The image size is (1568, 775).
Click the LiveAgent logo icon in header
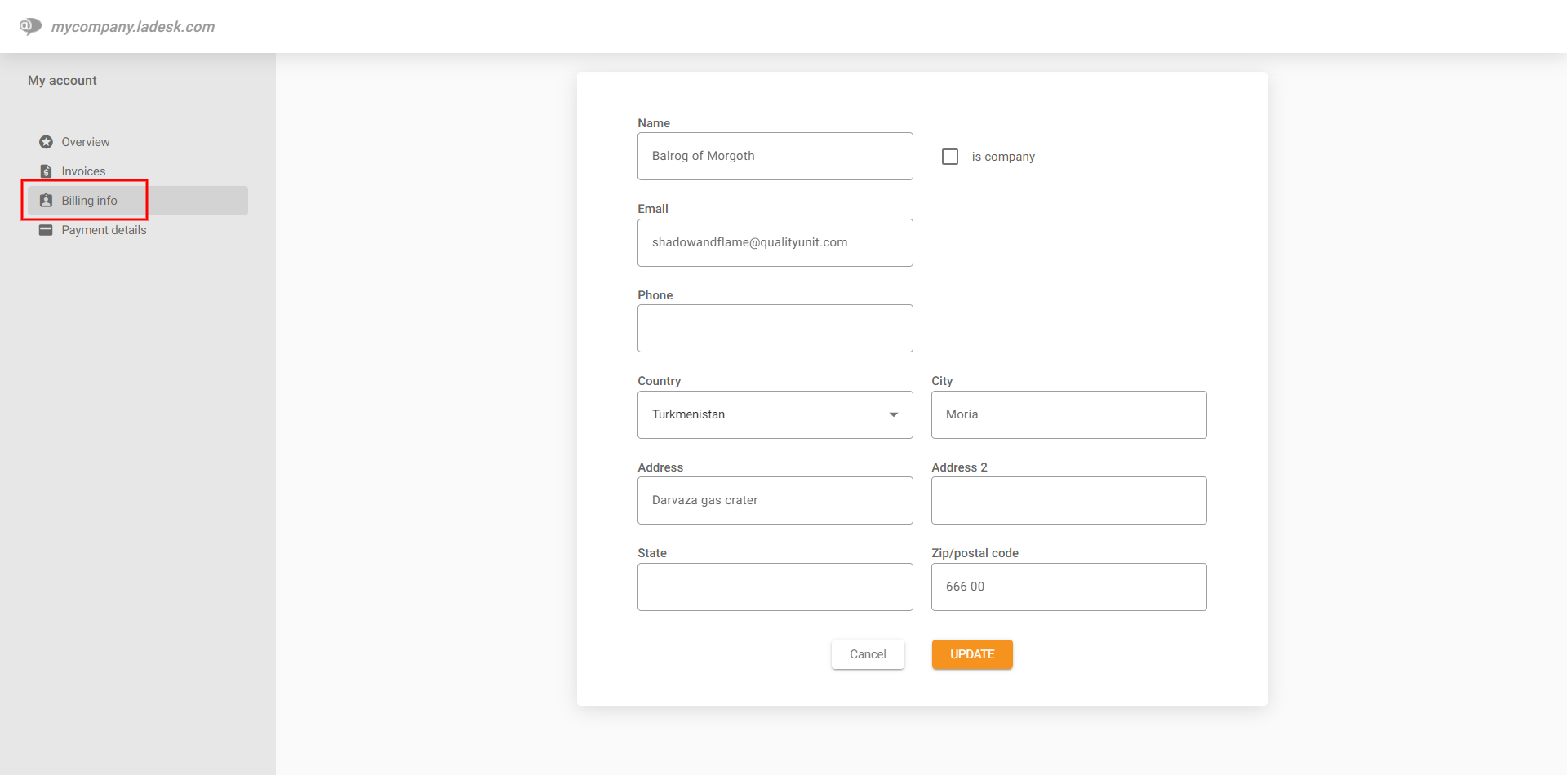(30, 26)
